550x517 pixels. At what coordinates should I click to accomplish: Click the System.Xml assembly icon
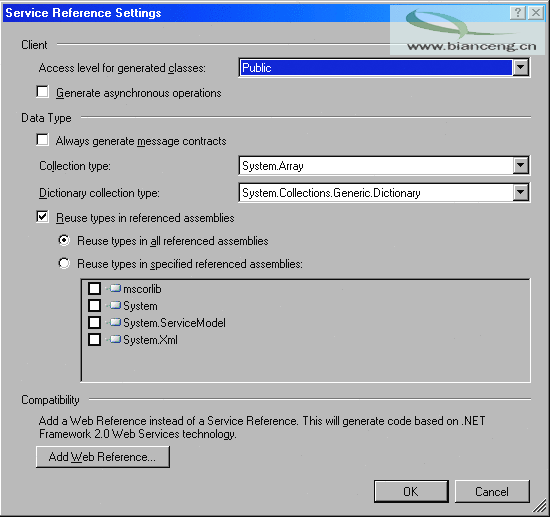click(x=115, y=339)
